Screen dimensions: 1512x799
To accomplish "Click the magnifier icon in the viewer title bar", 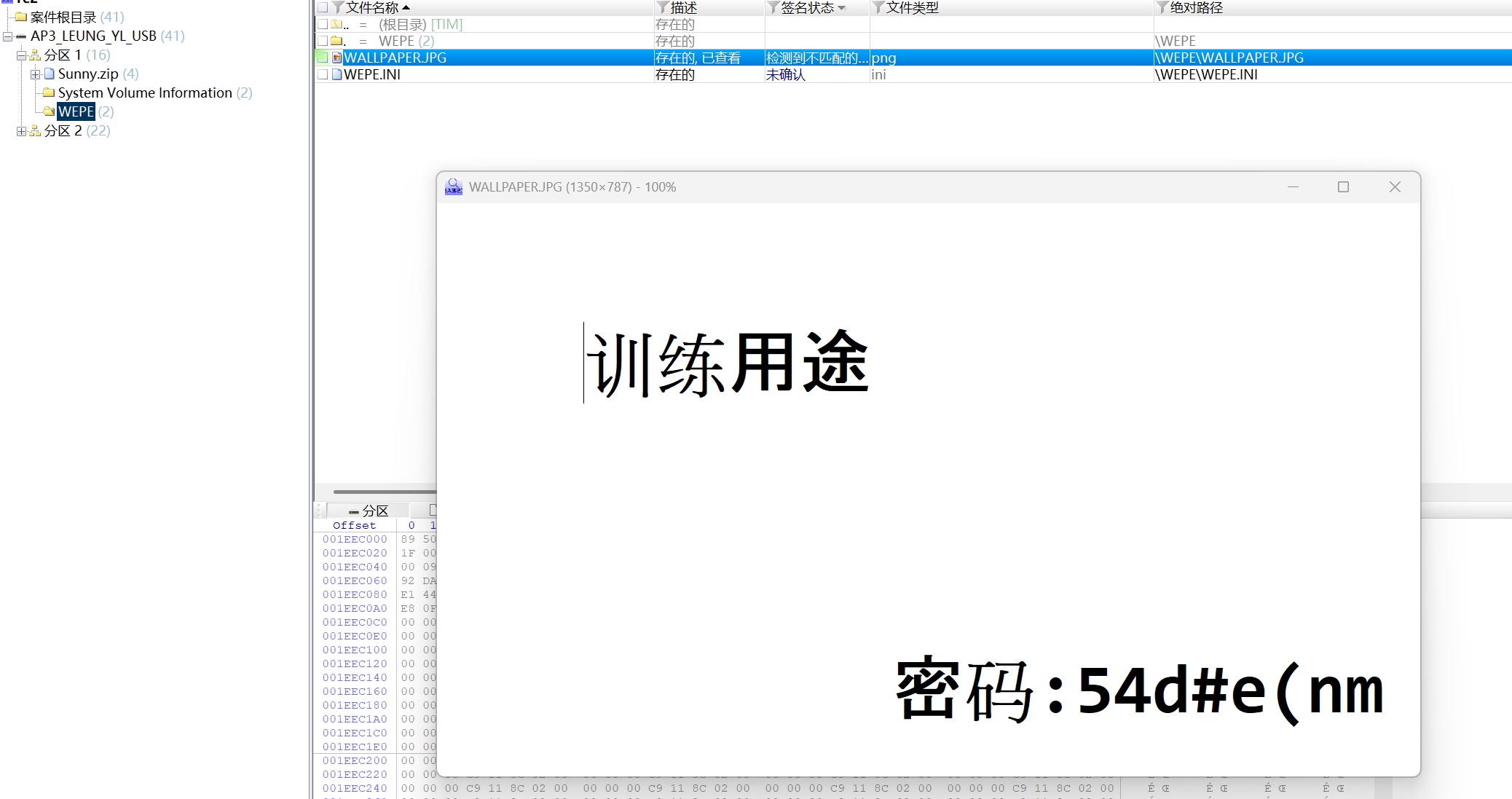I will (x=453, y=186).
